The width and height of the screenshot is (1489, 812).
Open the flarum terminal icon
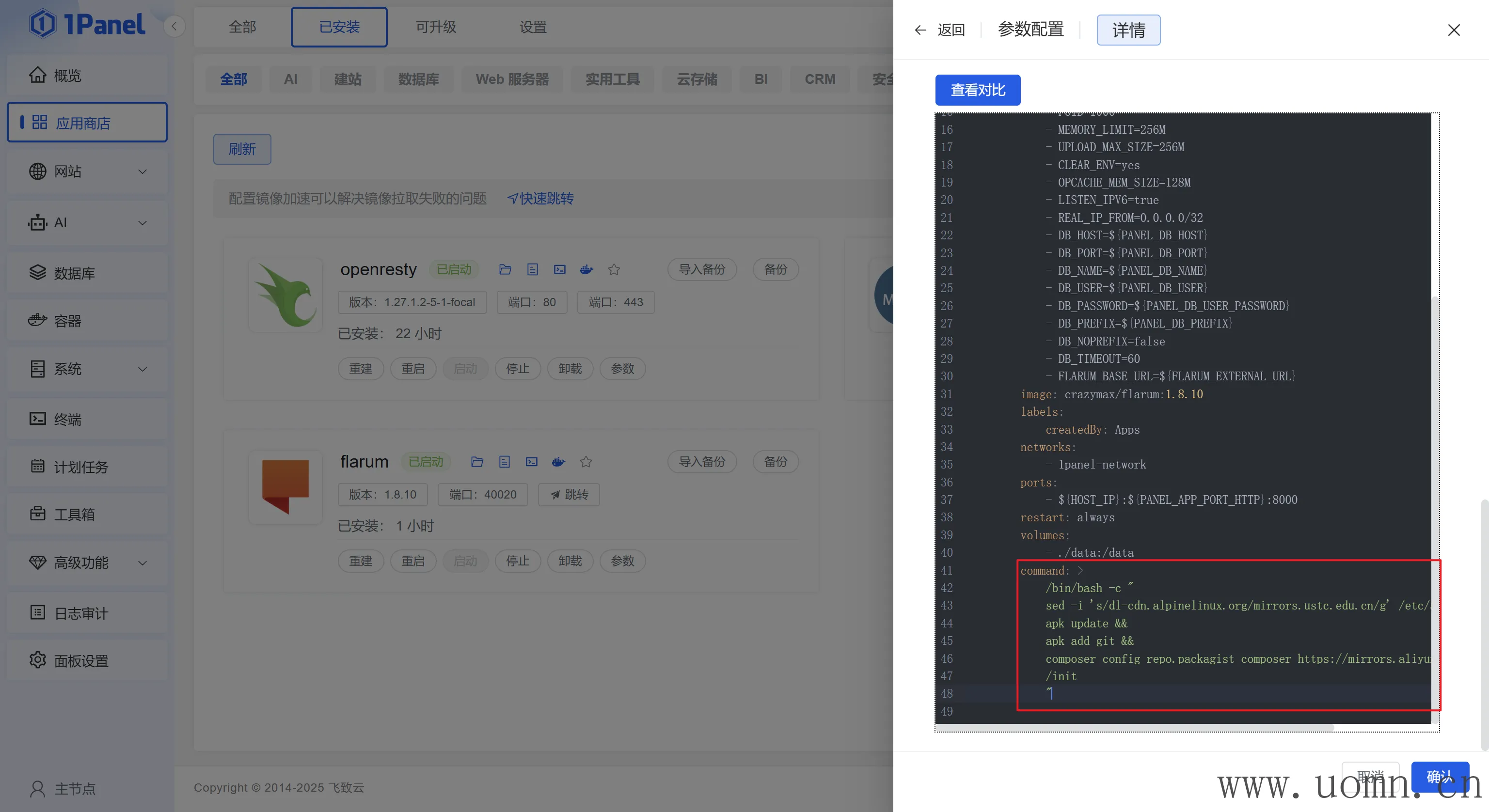532,462
